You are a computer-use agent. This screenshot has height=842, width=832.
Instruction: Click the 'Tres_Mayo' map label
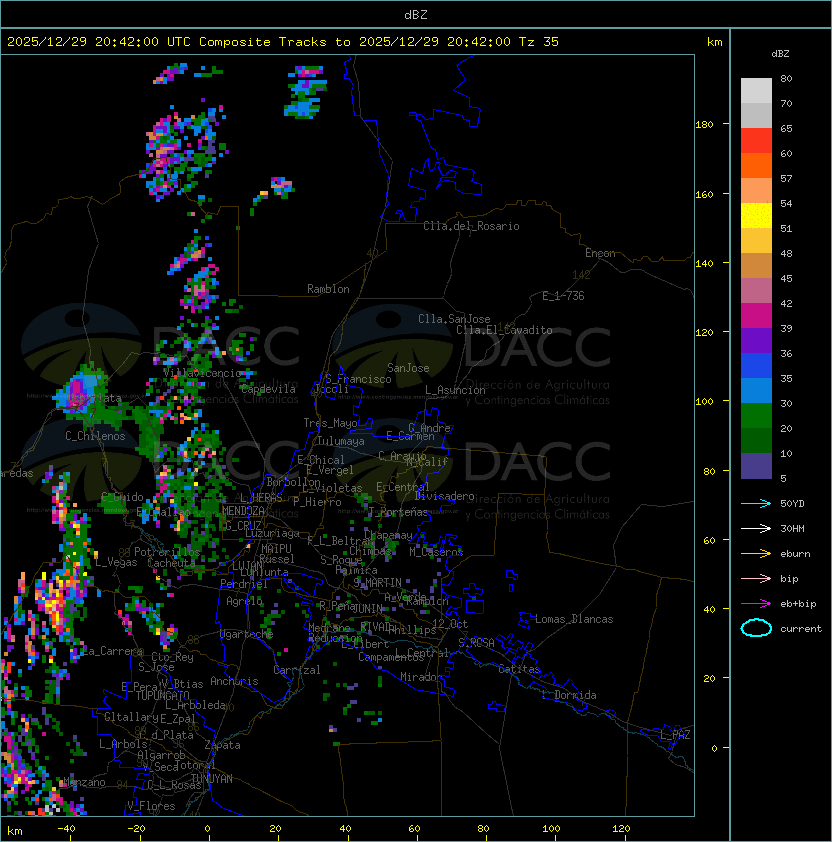[x=330, y=423]
